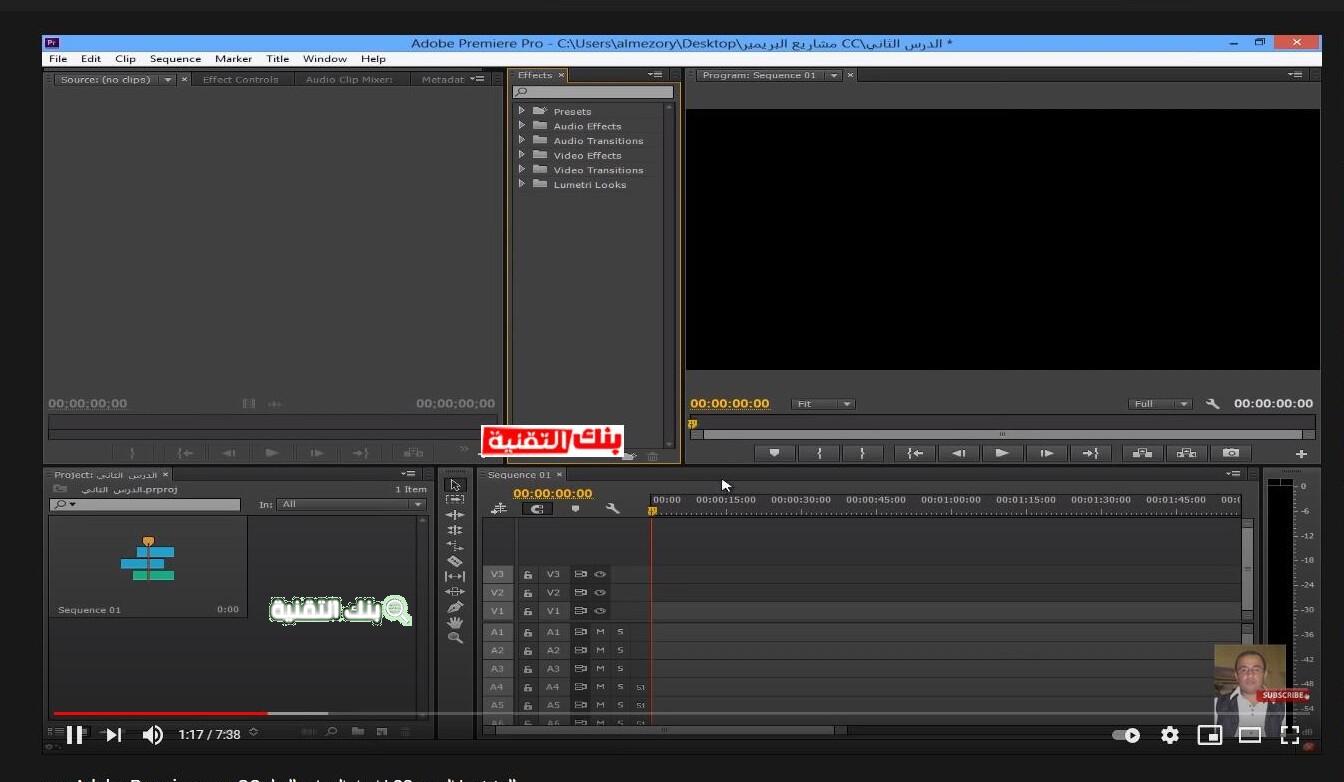This screenshot has height=782, width=1344.
Task: Open the Full playback resolution dropdown
Action: (x=1160, y=404)
